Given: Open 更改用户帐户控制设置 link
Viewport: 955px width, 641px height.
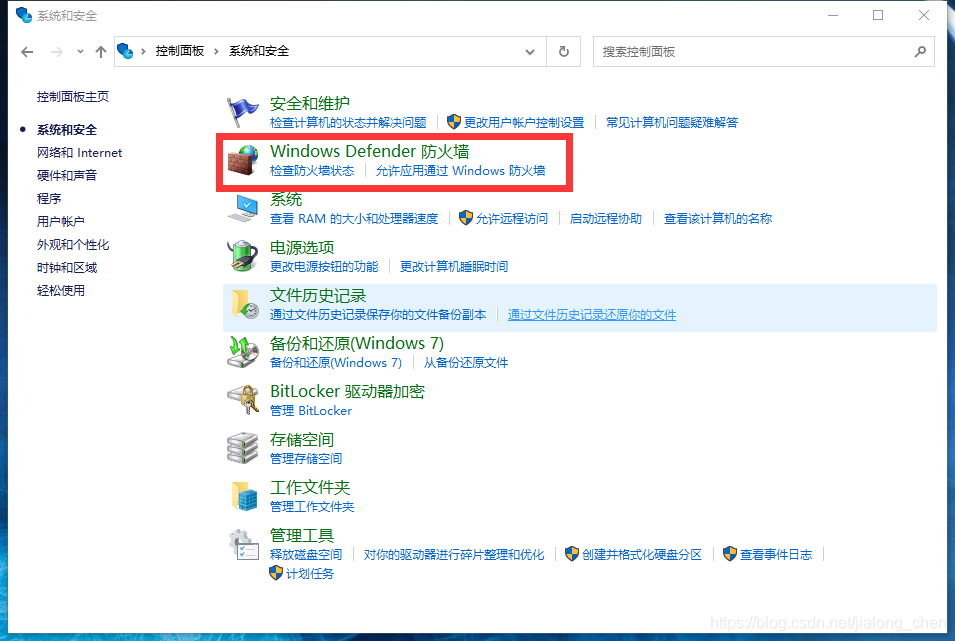Looking at the screenshot, I should coord(524,122).
